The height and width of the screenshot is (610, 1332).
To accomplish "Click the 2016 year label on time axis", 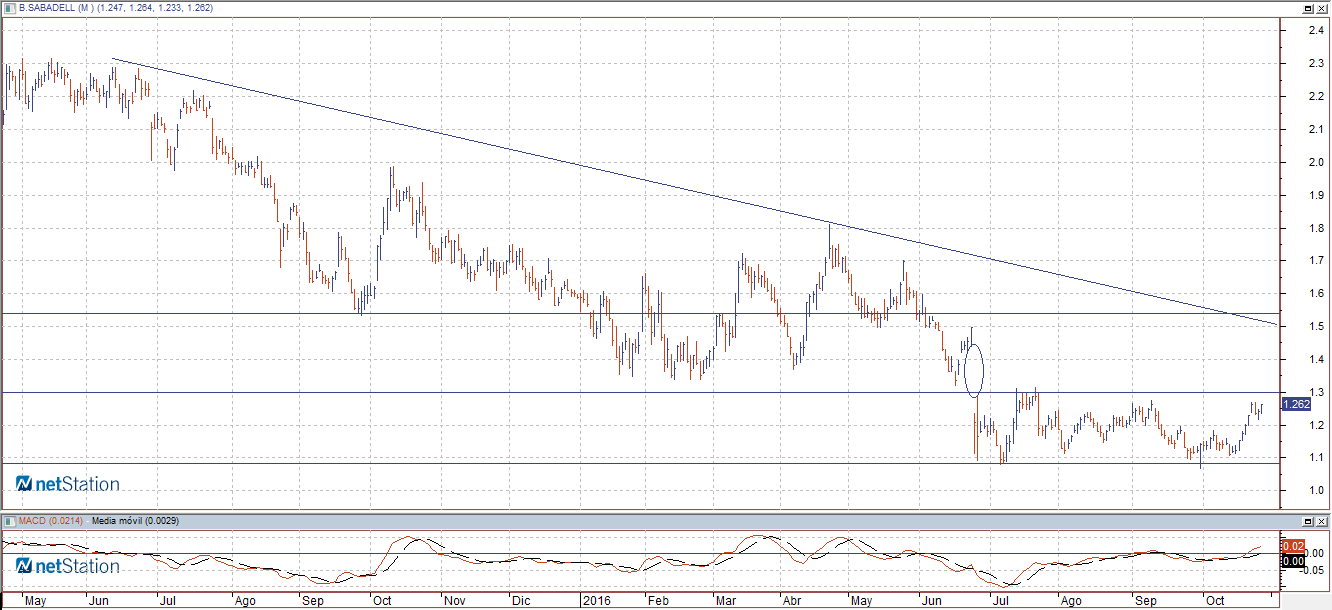I will 595,602.
